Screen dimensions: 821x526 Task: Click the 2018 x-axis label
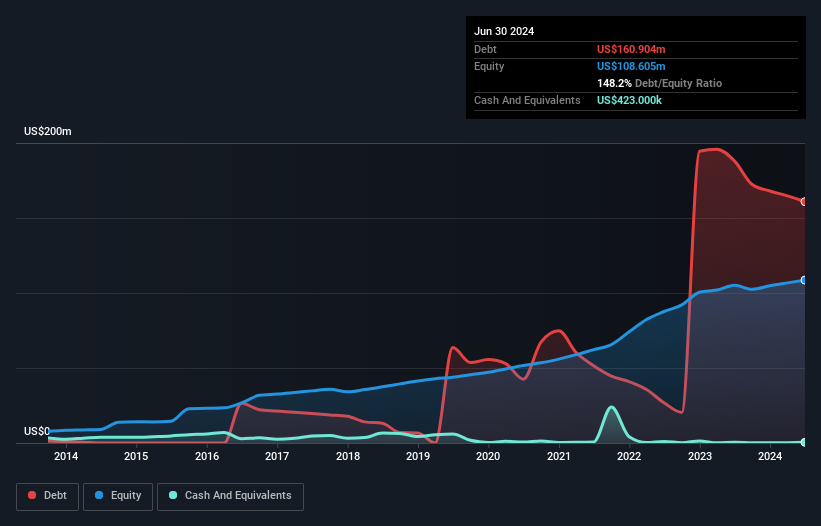[348, 456]
